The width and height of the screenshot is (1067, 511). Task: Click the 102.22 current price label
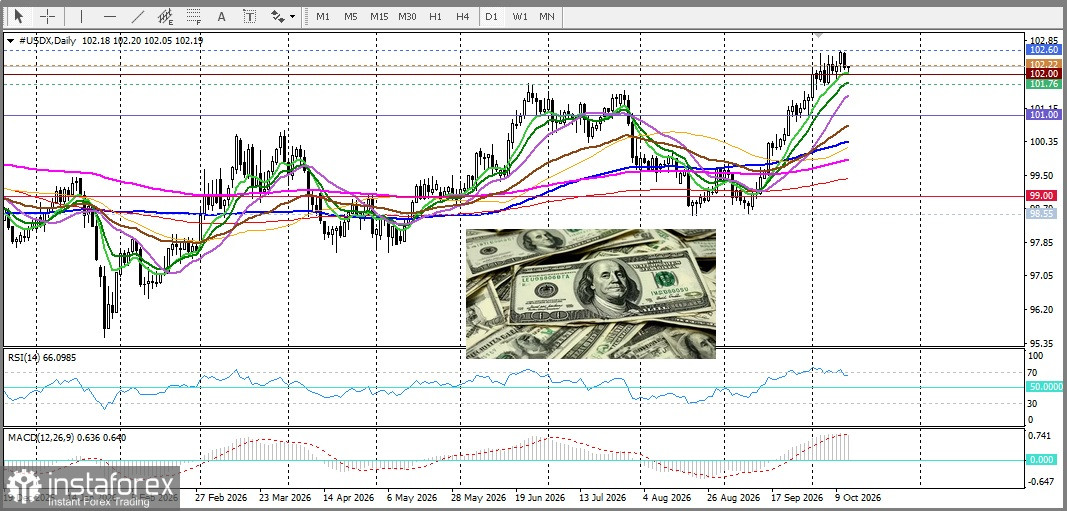(1044, 64)
